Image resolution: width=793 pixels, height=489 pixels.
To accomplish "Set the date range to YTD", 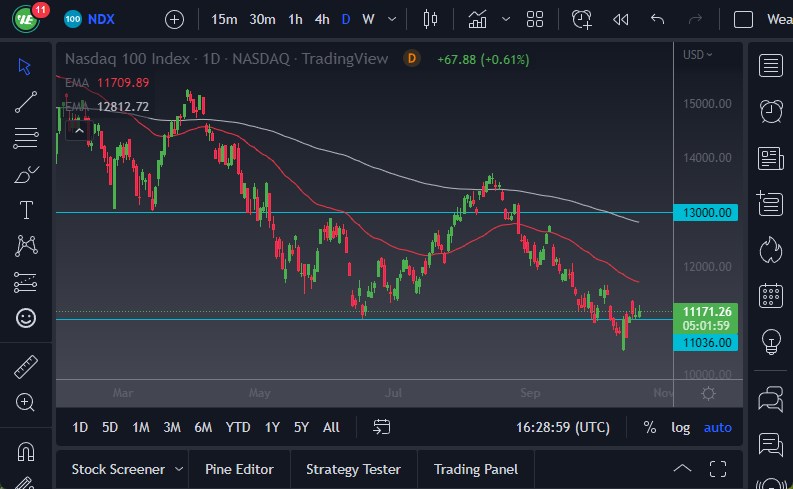I will [238, 427].
